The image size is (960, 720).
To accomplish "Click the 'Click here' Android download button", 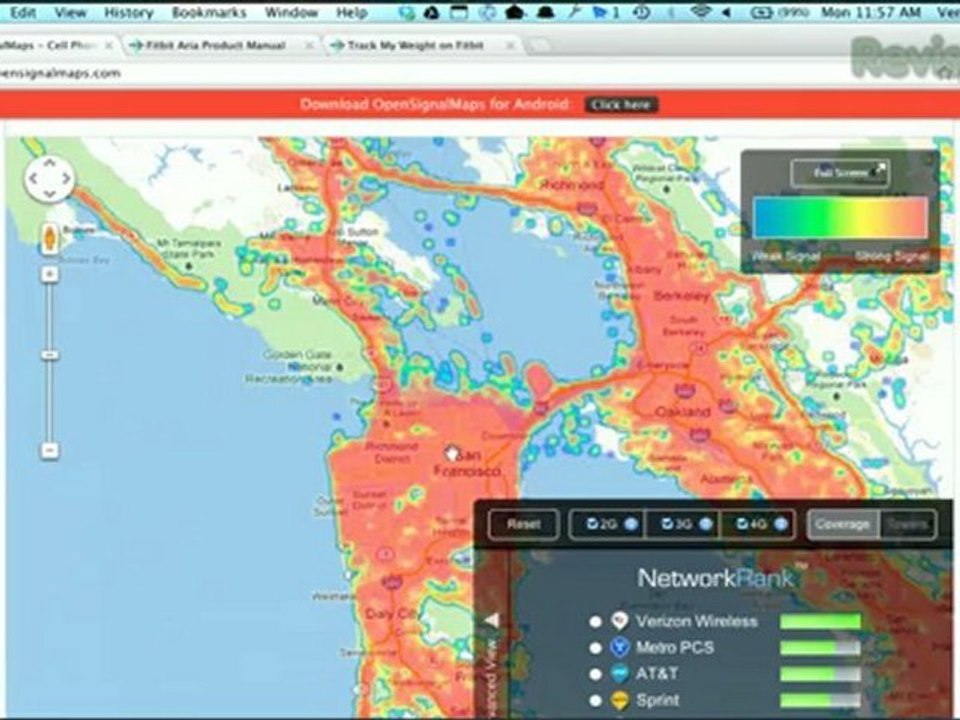I will (x=621, y=105).
